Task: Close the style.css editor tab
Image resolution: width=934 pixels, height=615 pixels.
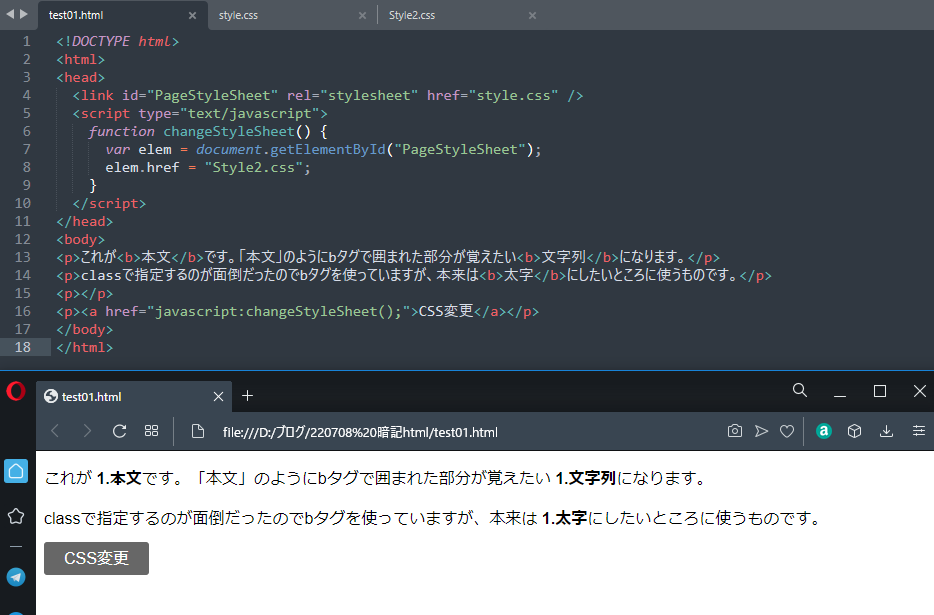Action: pyautogui.click(x=362, y=15)
